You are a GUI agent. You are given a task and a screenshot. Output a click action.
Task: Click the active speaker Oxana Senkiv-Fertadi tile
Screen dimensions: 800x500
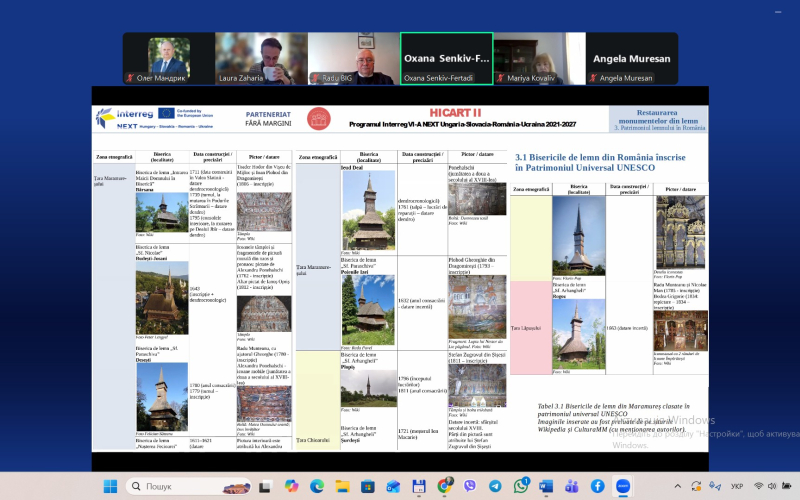pyautogui.click(x=446, y=58)
